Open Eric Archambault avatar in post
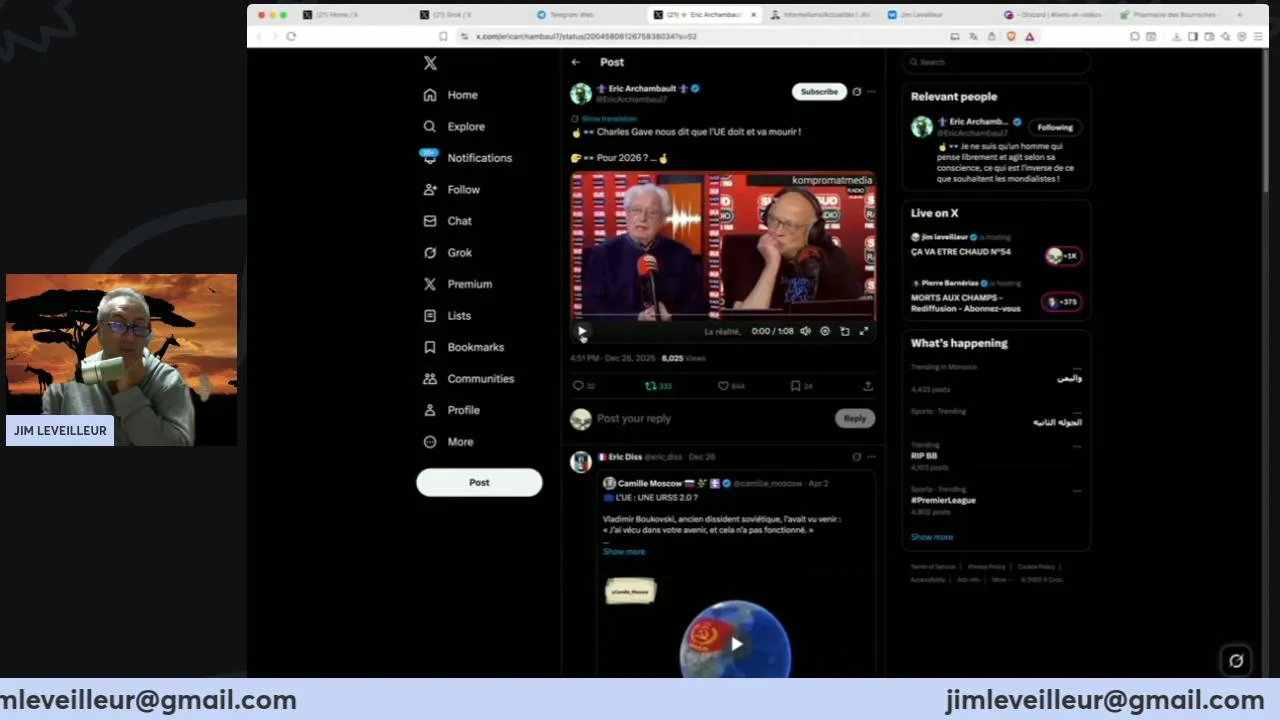Viewport: 1280px width, 720px height. [x=581, y=94]
